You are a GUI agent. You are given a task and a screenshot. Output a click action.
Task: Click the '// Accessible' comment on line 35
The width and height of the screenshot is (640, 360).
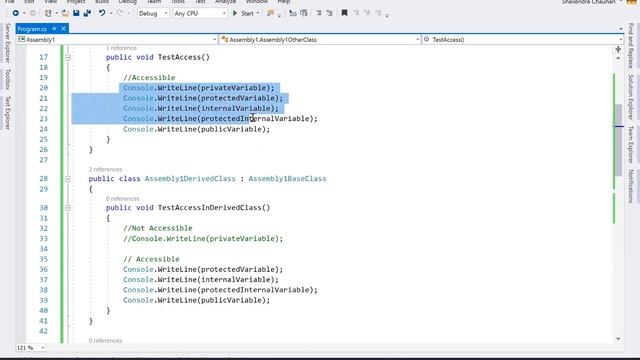click(x=151, y=259)
